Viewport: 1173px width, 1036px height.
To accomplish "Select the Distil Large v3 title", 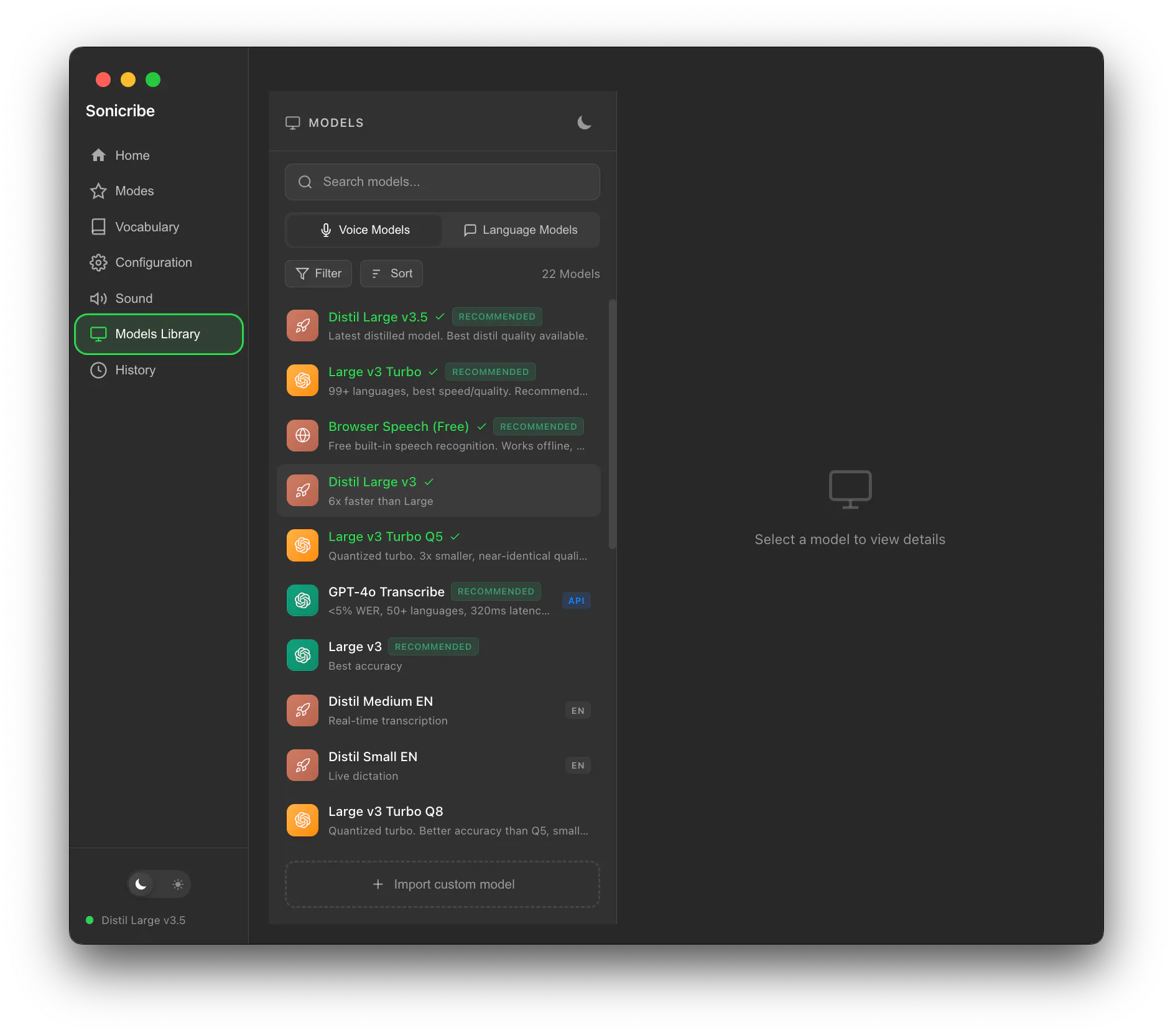I will click(x=372, y=482).
